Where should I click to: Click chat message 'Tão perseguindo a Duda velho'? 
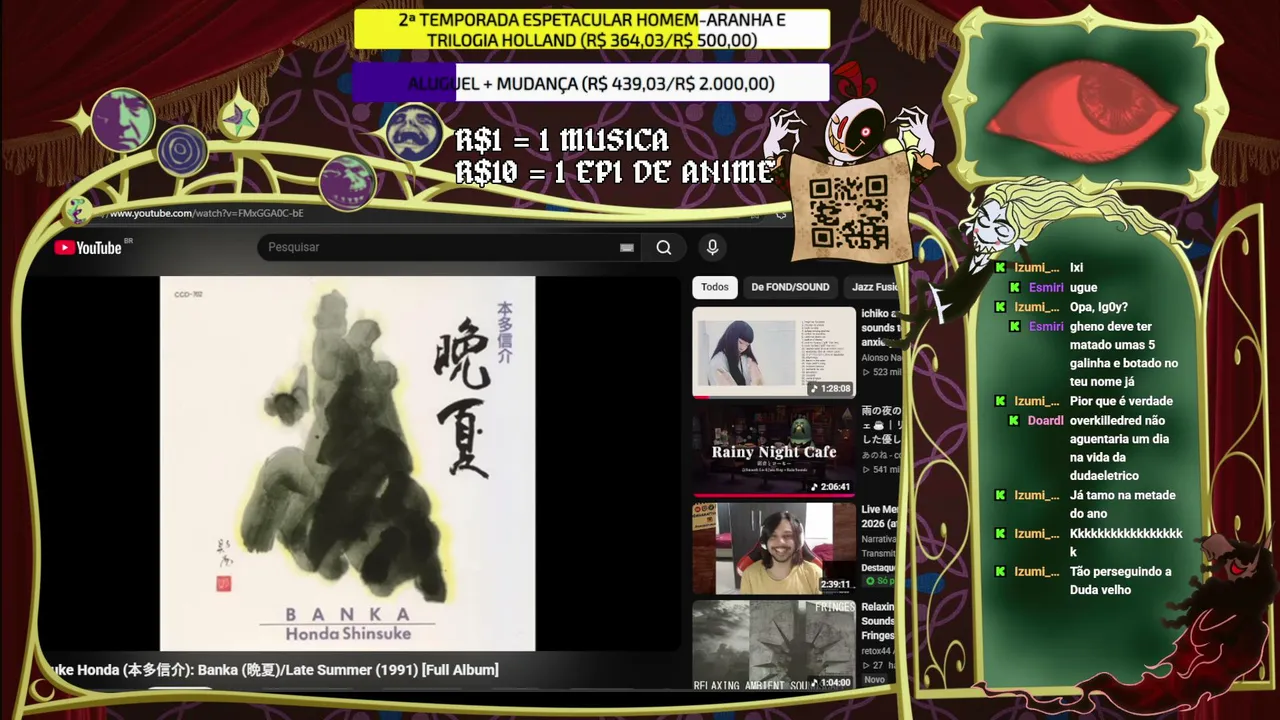point(1121,581)
